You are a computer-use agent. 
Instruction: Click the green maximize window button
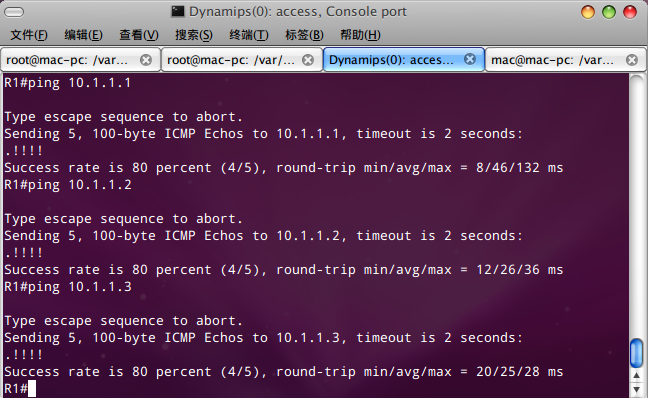click(609, 12)
